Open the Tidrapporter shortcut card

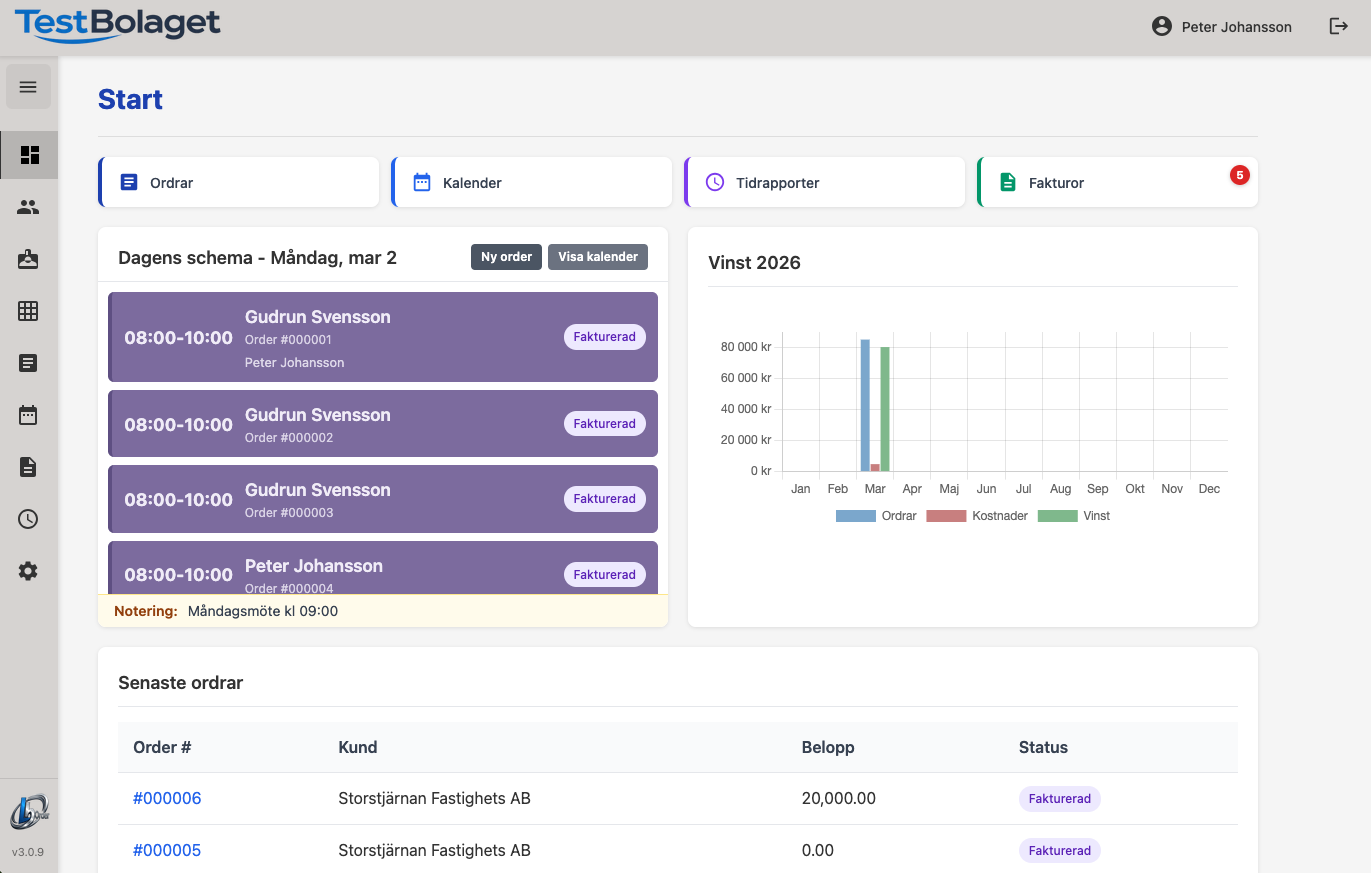[x=824, y=183]
